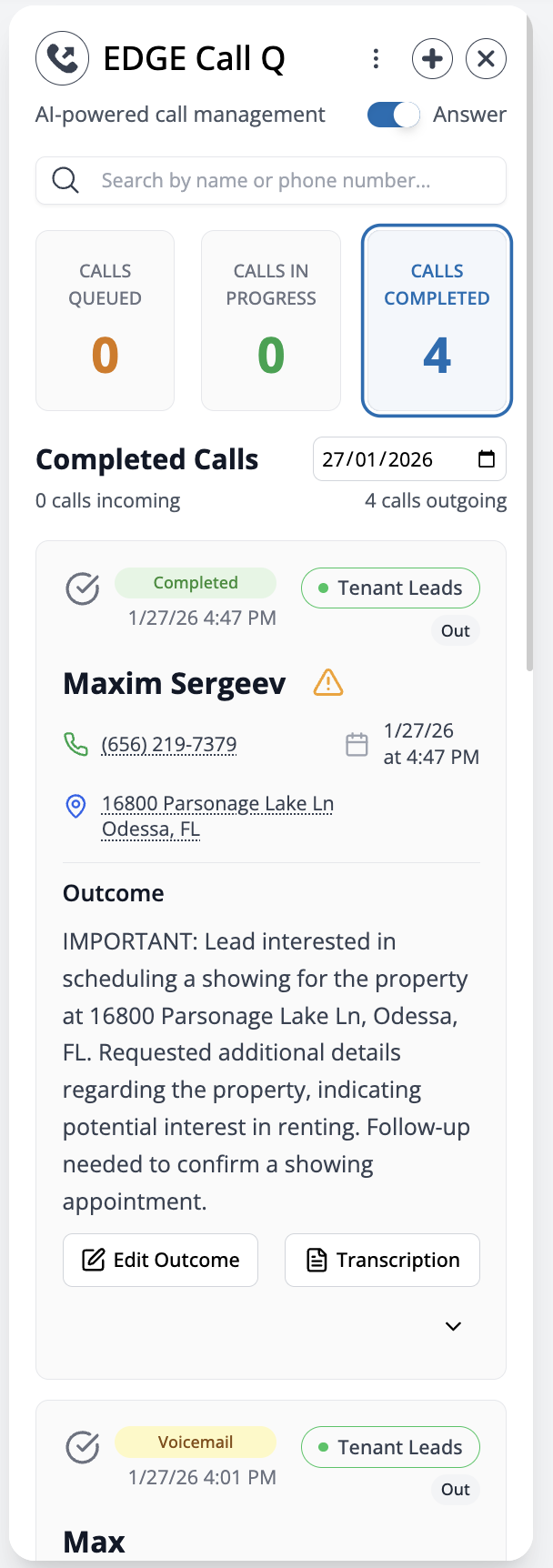Click the EDGE Call Q phone logo icon
553x1568 pixels.
tap(63, 59)
